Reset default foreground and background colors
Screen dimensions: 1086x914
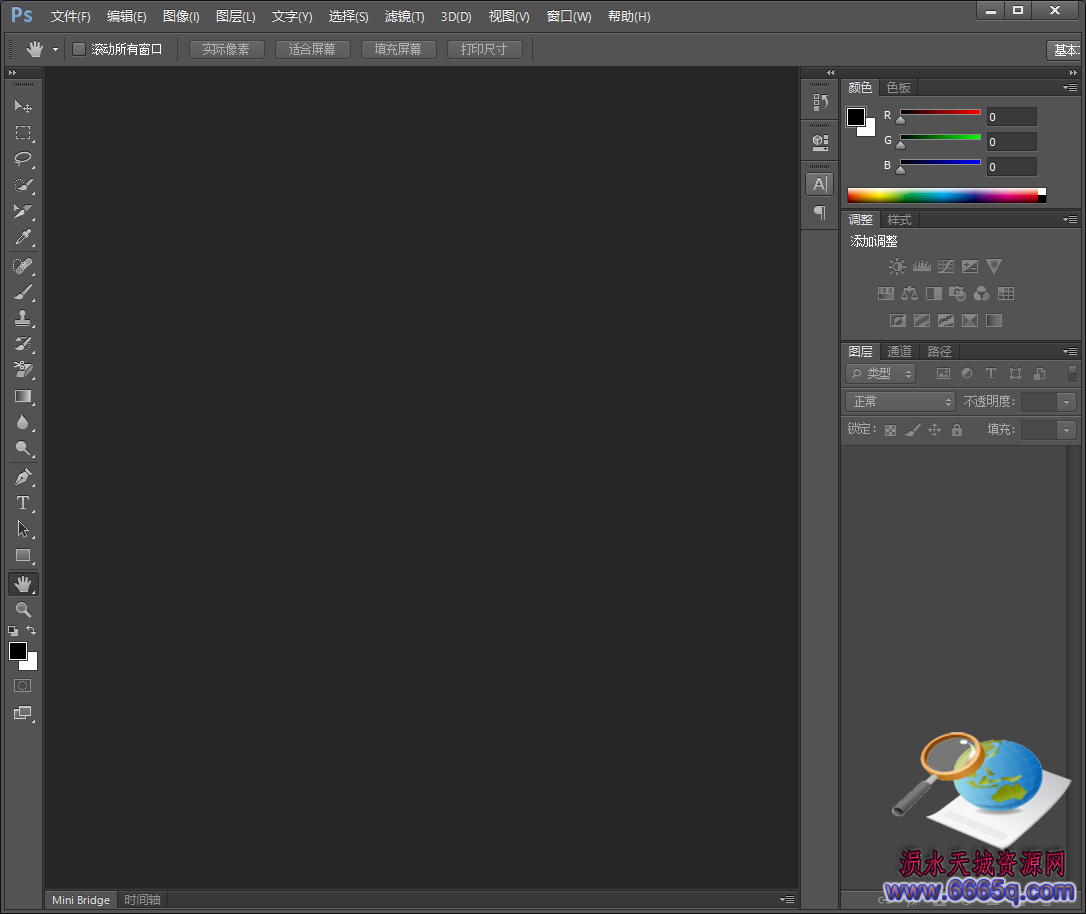pos(13,631)
